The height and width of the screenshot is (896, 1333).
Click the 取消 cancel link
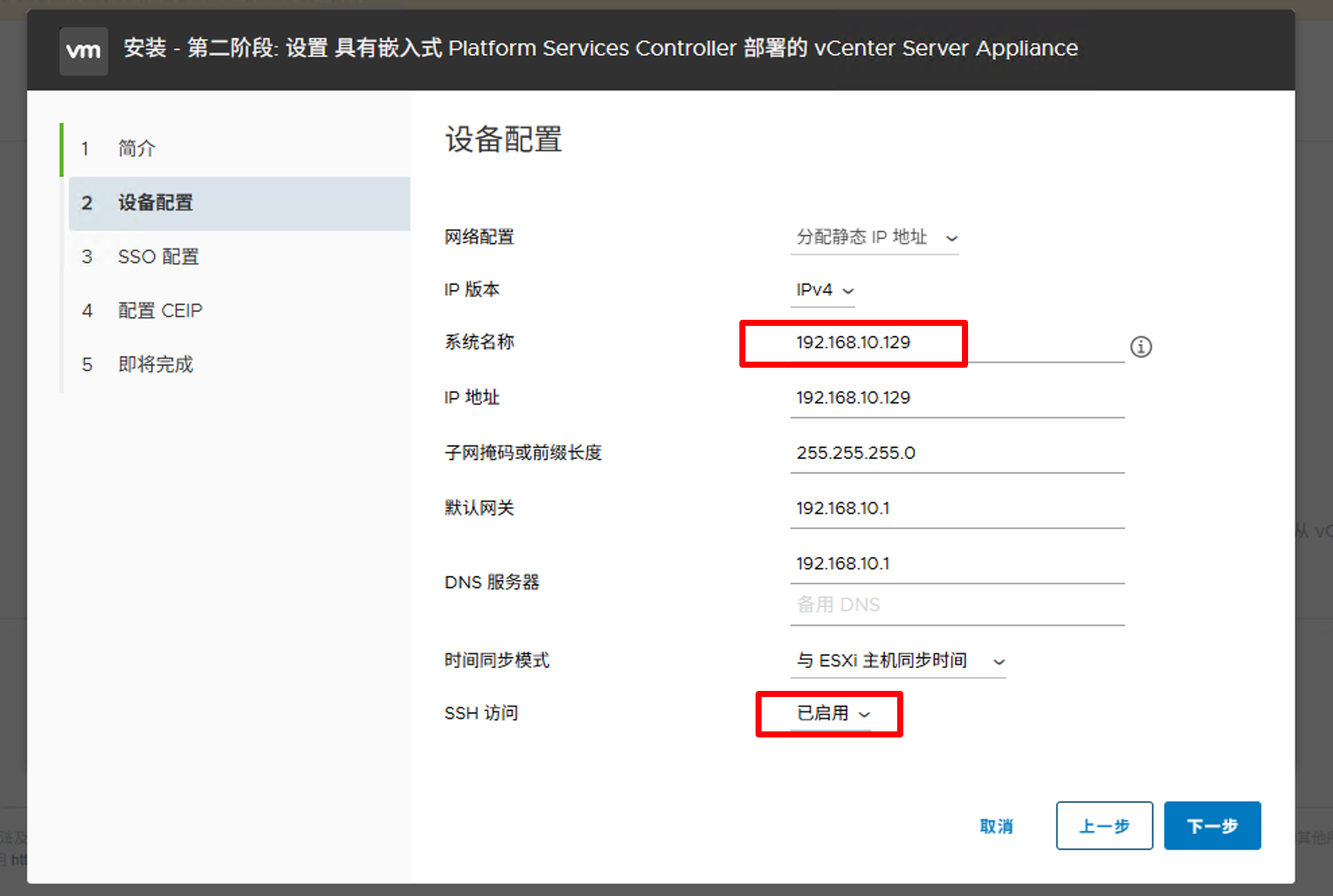click(996, 826)
